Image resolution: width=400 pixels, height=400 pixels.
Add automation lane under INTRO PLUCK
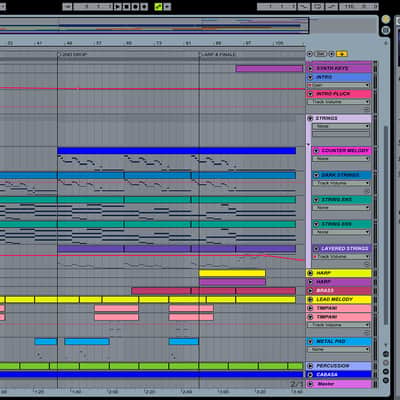click(366, 109)
